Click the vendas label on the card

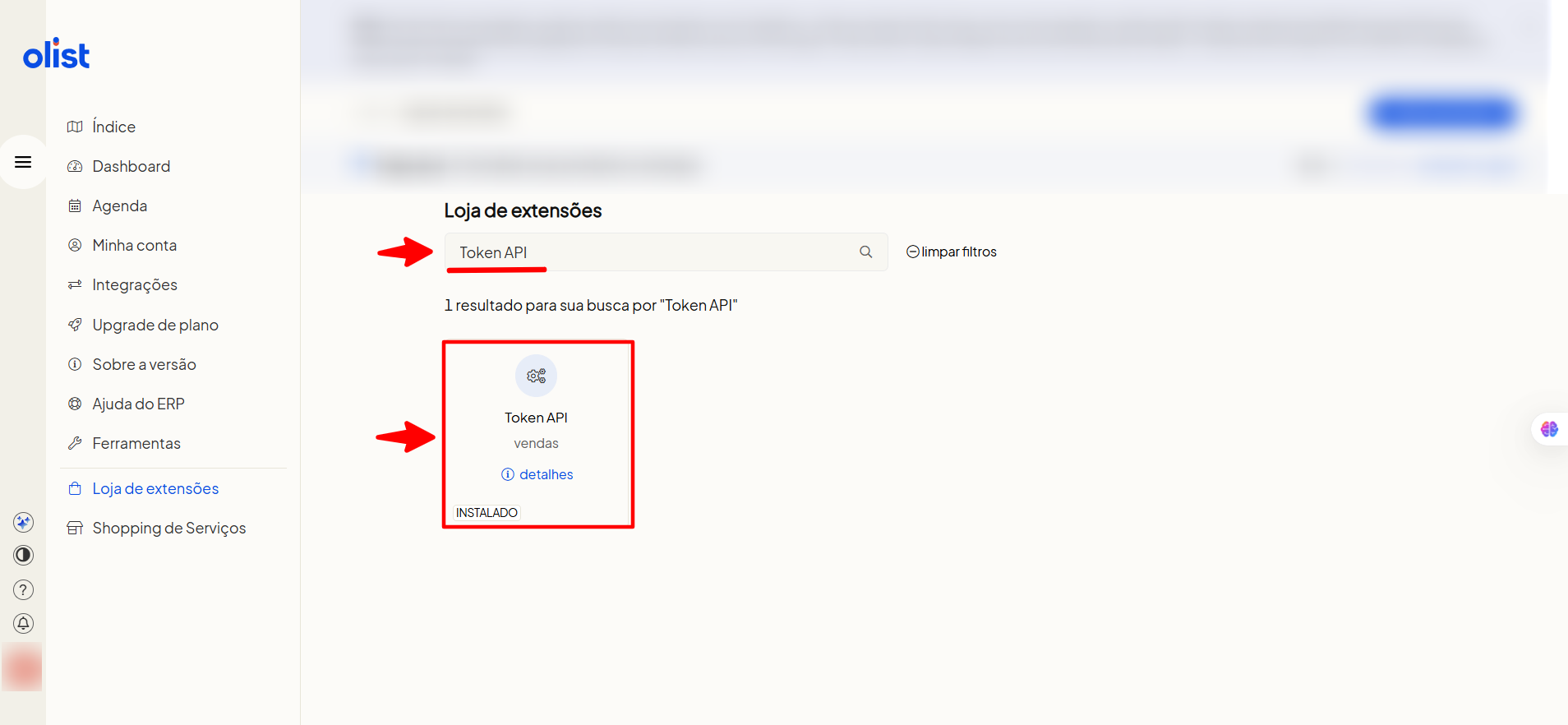point(537,443)
